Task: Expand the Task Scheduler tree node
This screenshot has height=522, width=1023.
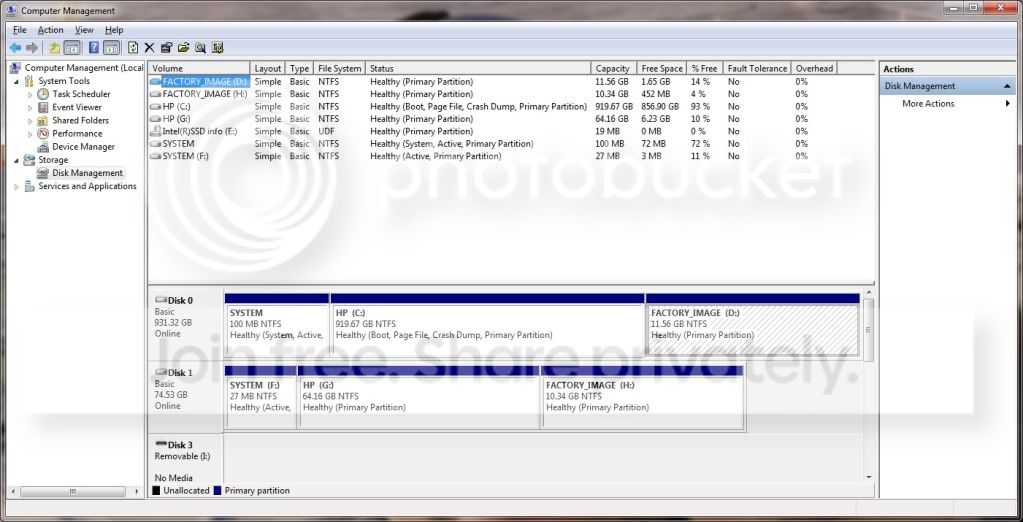Action: pos(30,94)
